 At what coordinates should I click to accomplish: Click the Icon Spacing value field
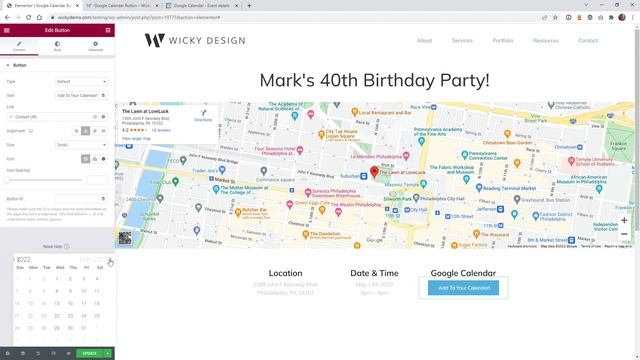(97, 180)
